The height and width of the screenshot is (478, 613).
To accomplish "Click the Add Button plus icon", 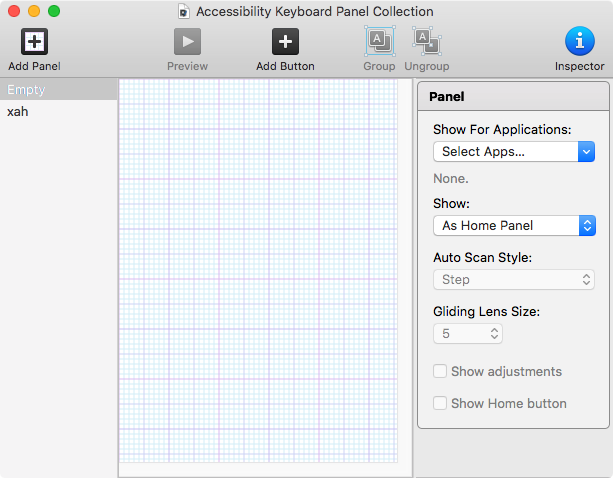I will click(x=285, y=42).
